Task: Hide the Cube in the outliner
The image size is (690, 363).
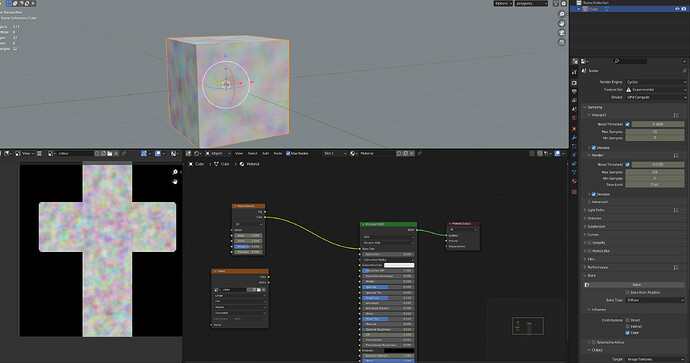Action: coord(677,9)
